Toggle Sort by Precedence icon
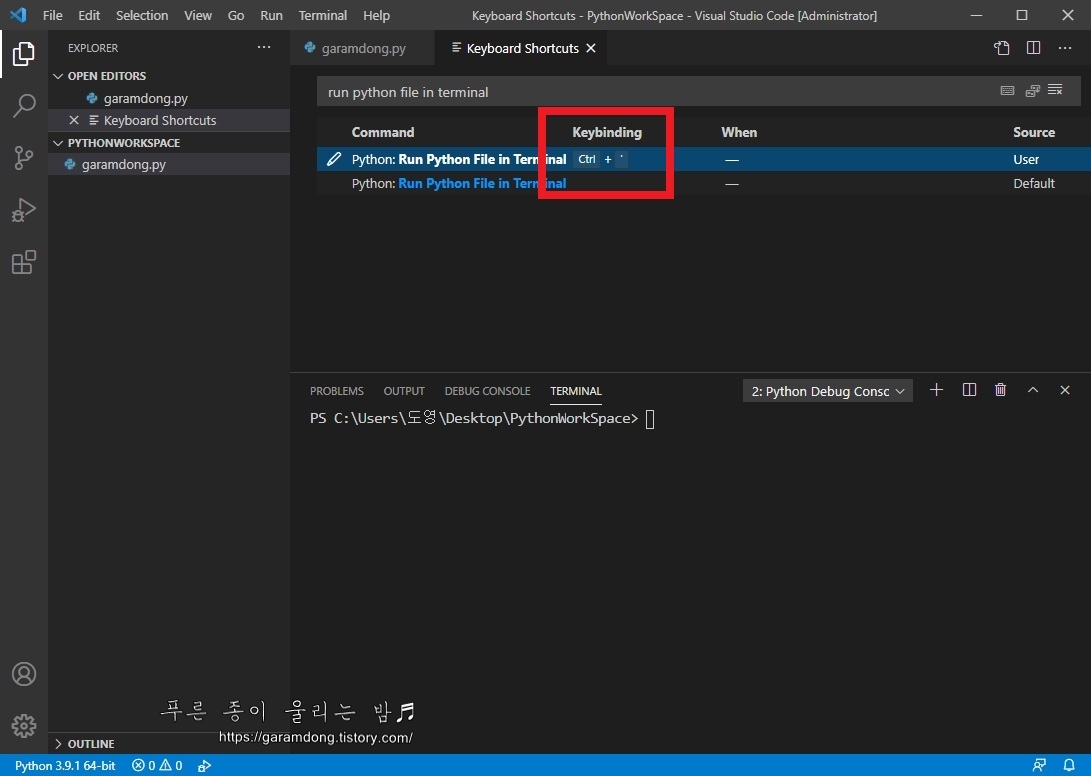Viewport: 1091px width, 776px height. (1033, 90)
